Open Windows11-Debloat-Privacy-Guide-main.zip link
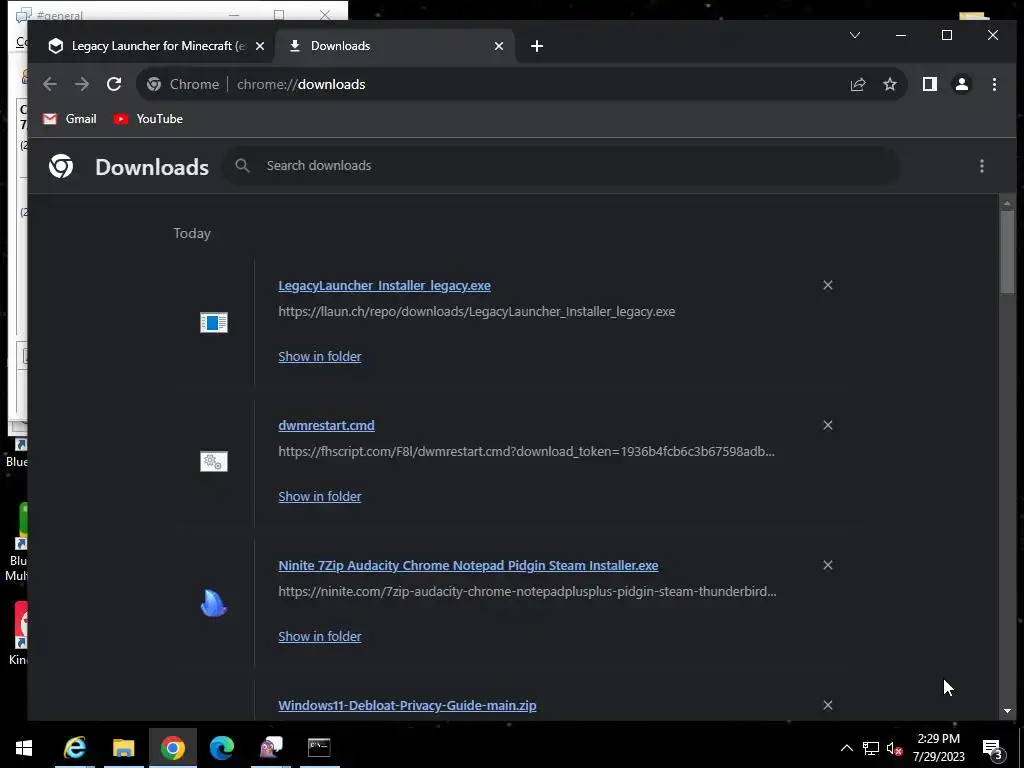 point(408,705)
